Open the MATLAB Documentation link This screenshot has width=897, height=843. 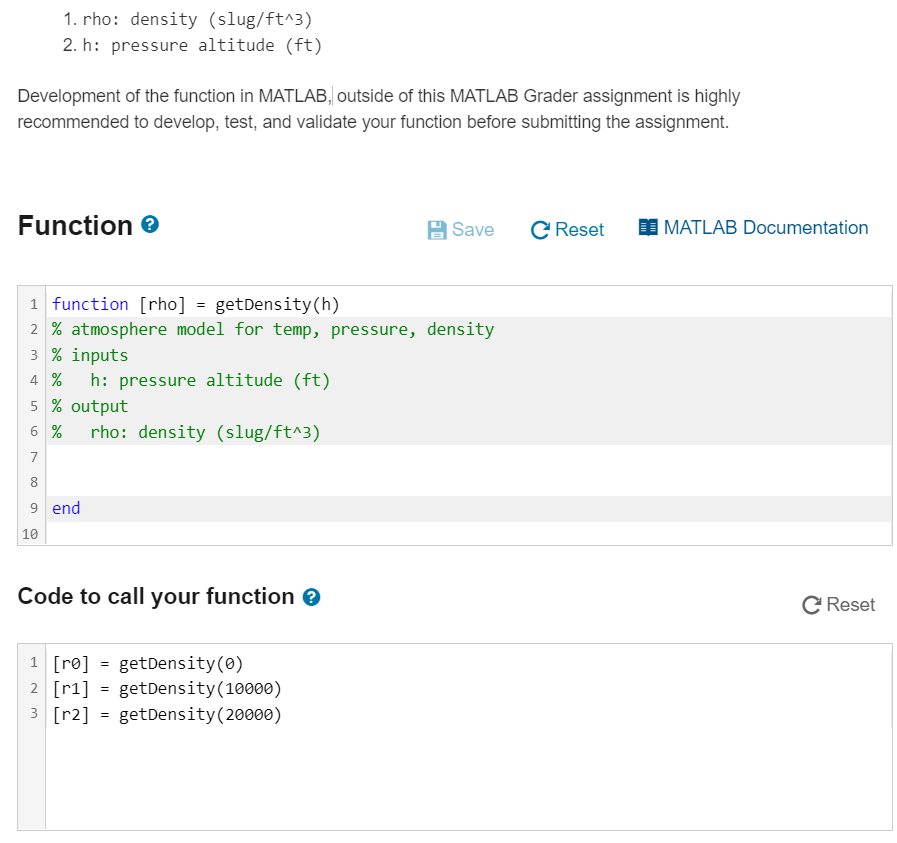coord(753,228)
